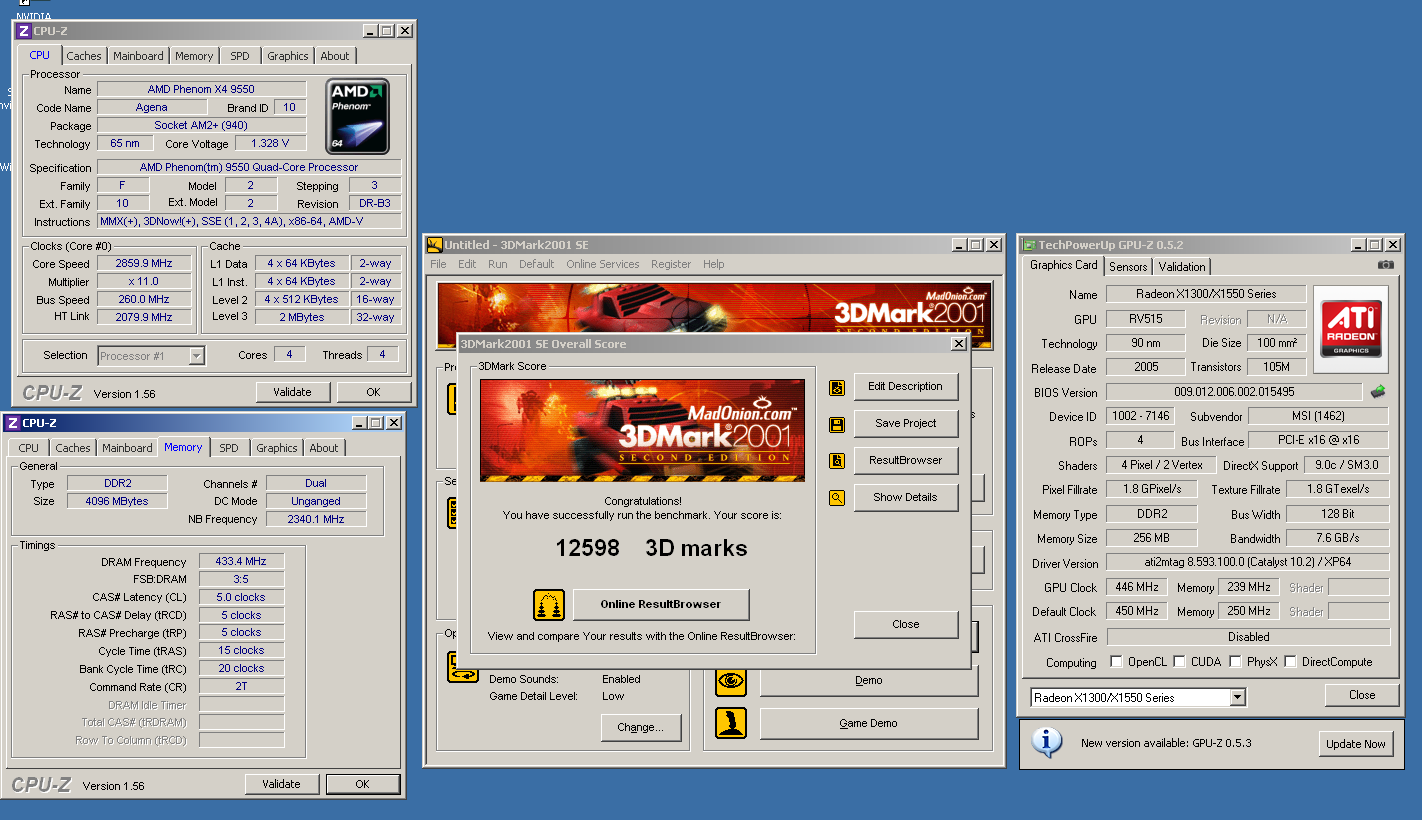Click the Driver Version field in GPU-Z

pyautogui.click(x=1248, y=563)
